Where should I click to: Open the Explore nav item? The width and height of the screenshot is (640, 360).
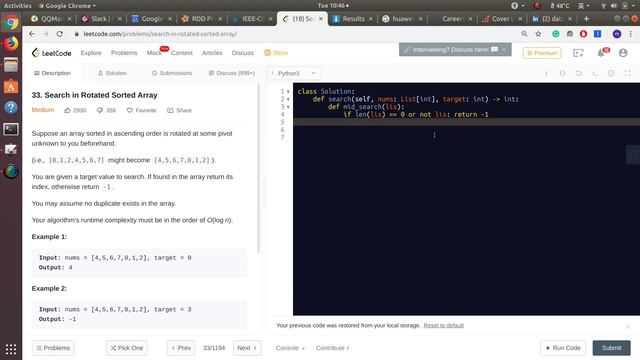pos(91,53)
